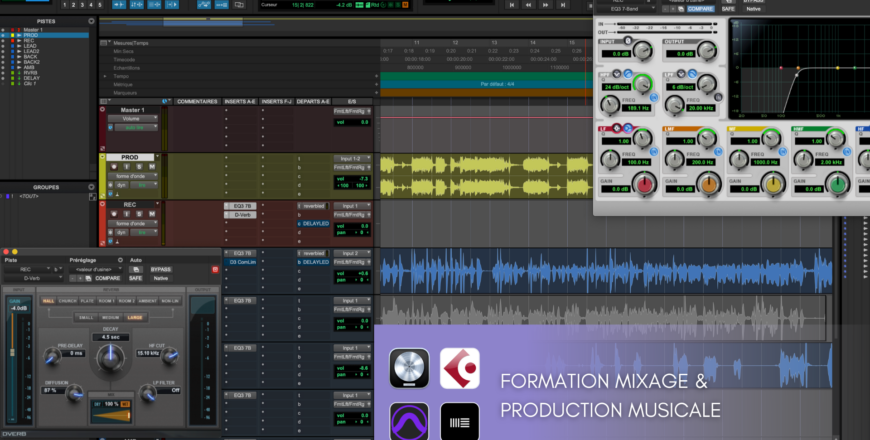Select the CHURCH reverb algorithm
Image resolution: width=870 pixels, height=440 pixels.
(x=68, y=301)
